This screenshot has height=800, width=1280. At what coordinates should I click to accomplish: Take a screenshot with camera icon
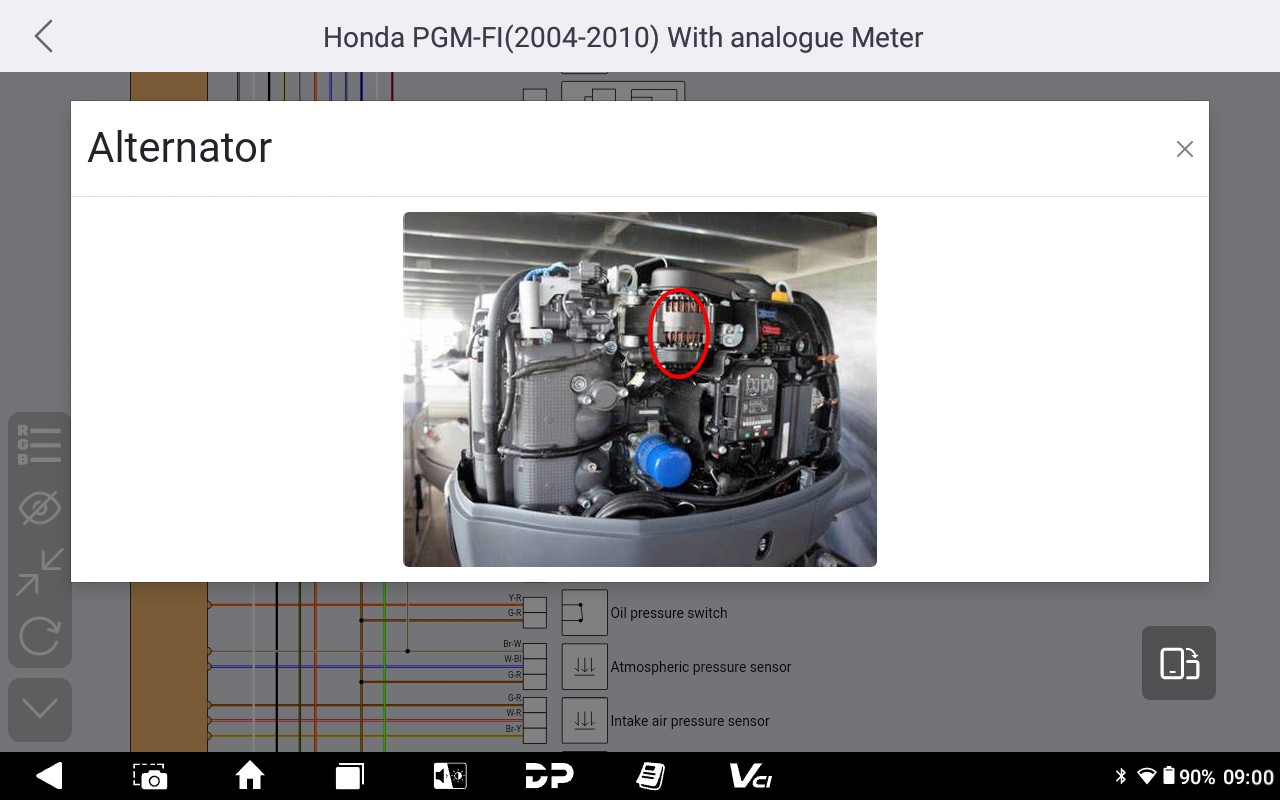coord(150,776)
